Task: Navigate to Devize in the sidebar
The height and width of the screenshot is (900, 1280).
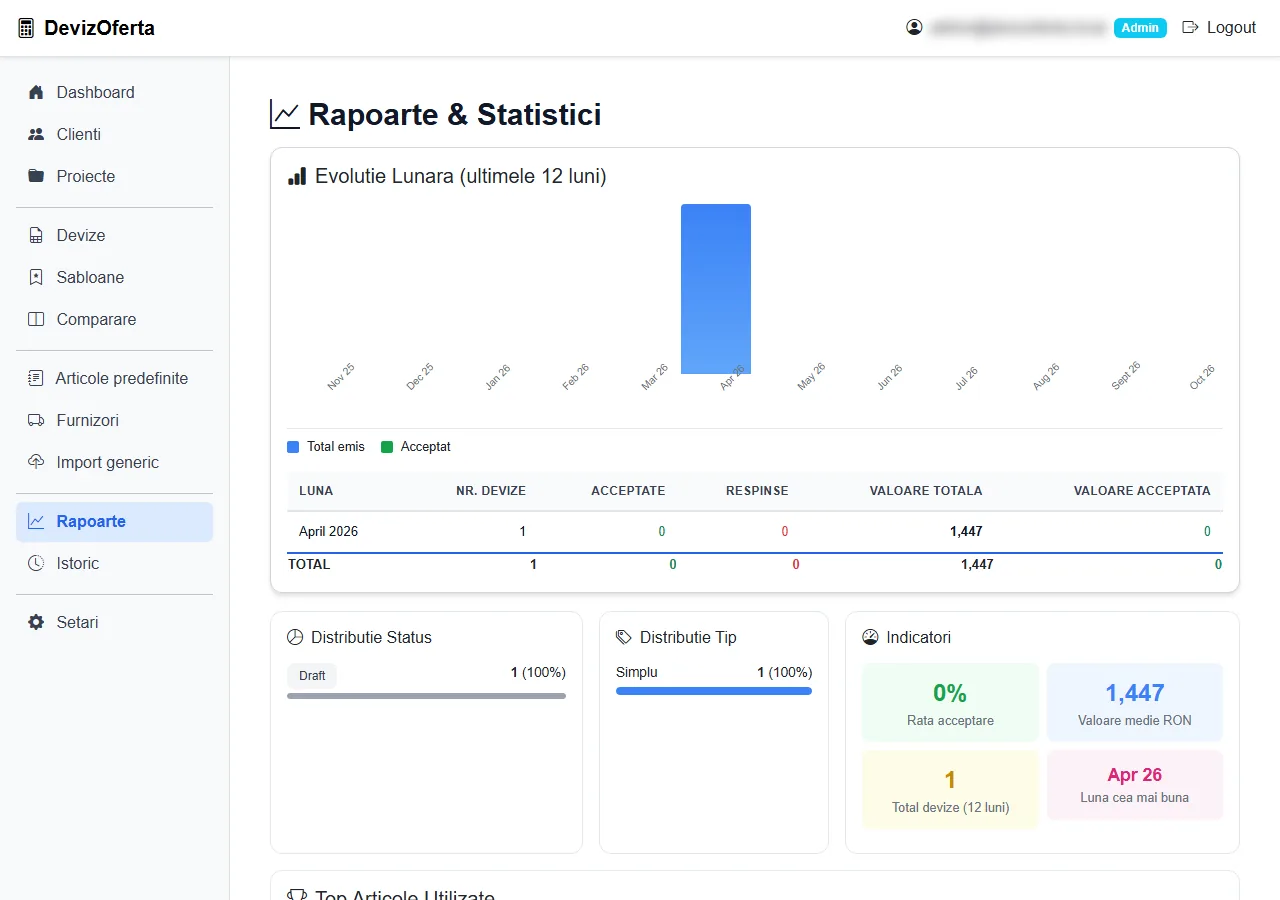Action: pos(114,235)
